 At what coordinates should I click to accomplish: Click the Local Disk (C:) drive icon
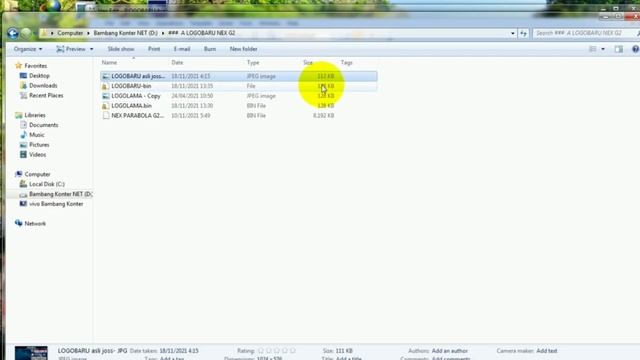pos(23,184)
